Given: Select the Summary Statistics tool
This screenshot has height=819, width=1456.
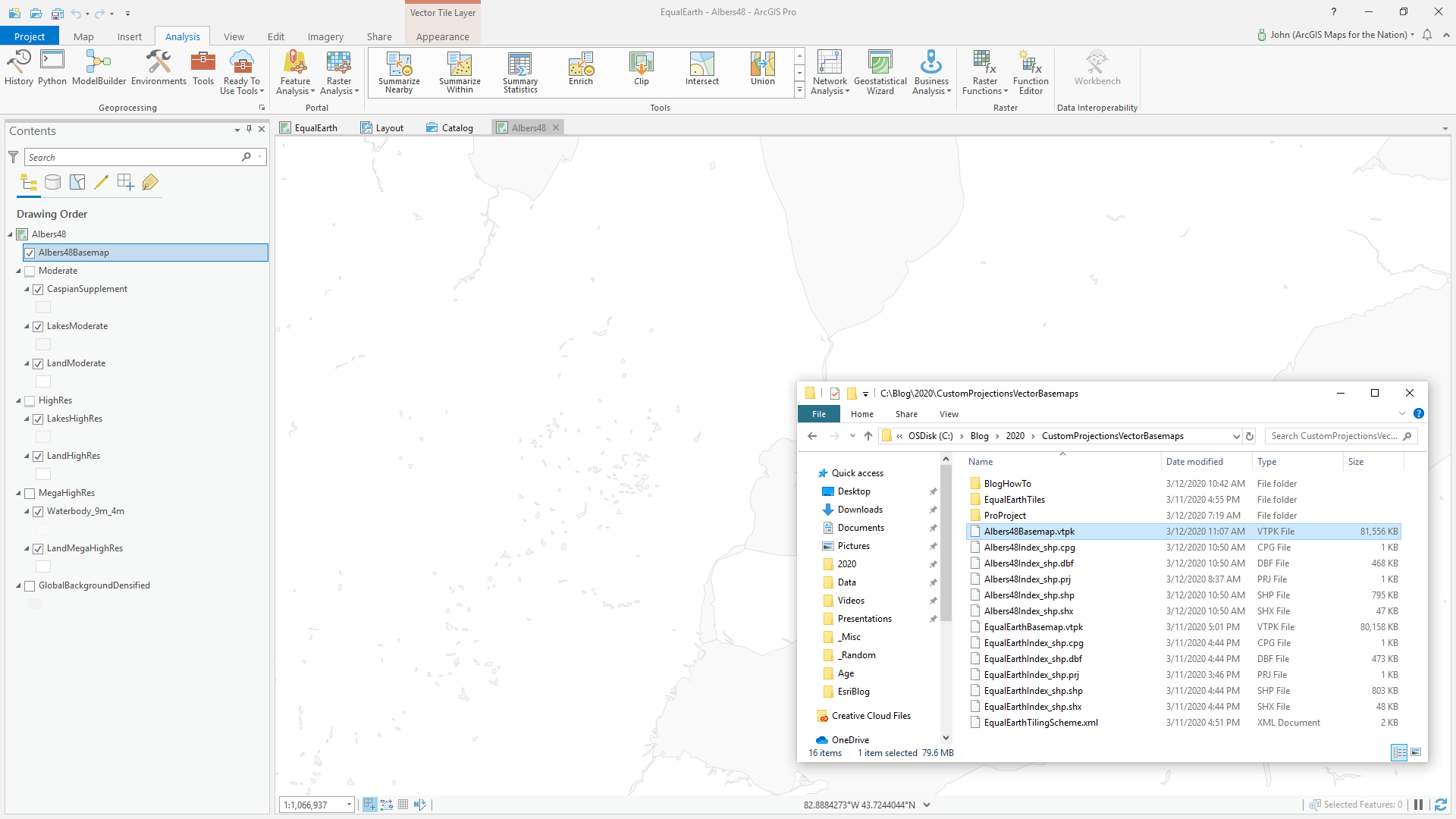Looking at the screenshot, I should (520, 73).
